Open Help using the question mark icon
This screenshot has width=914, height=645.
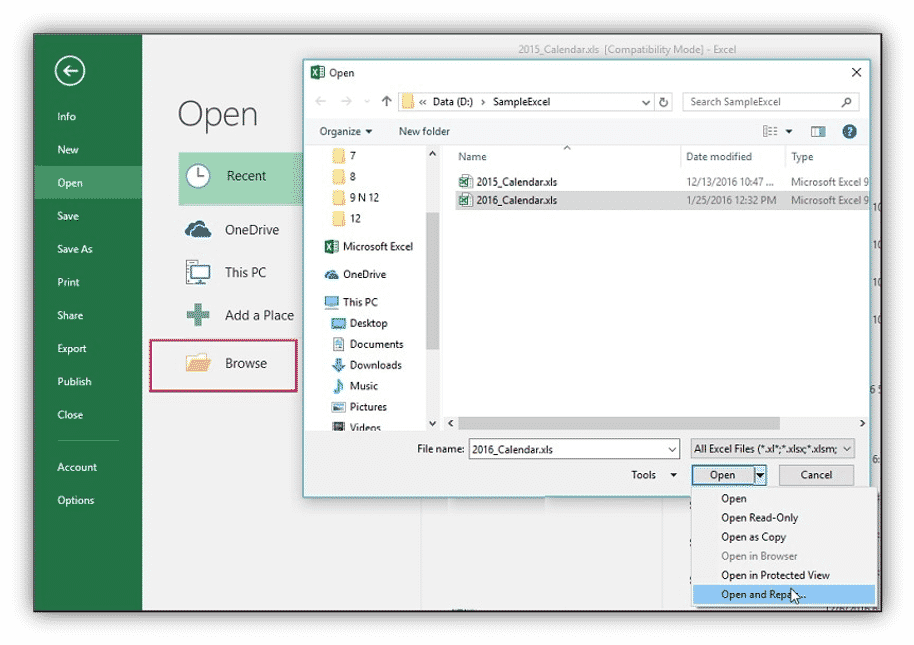(849, 131)
